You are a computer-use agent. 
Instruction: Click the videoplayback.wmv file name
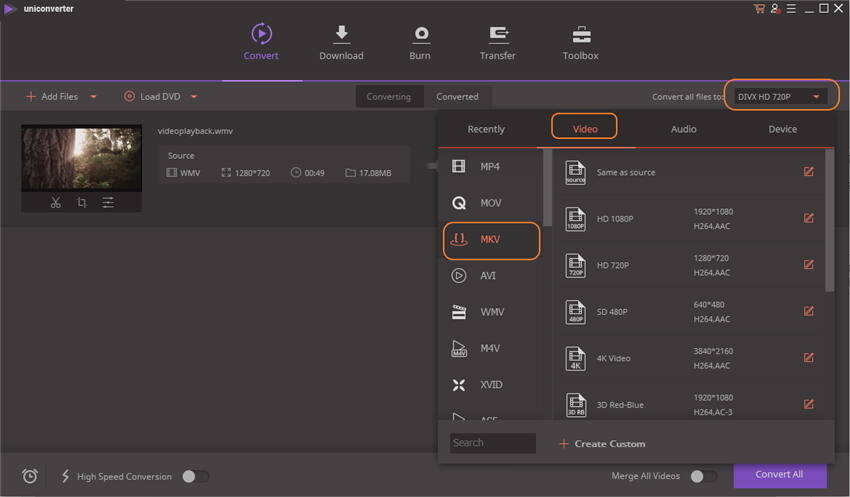(x=195, y=131)
